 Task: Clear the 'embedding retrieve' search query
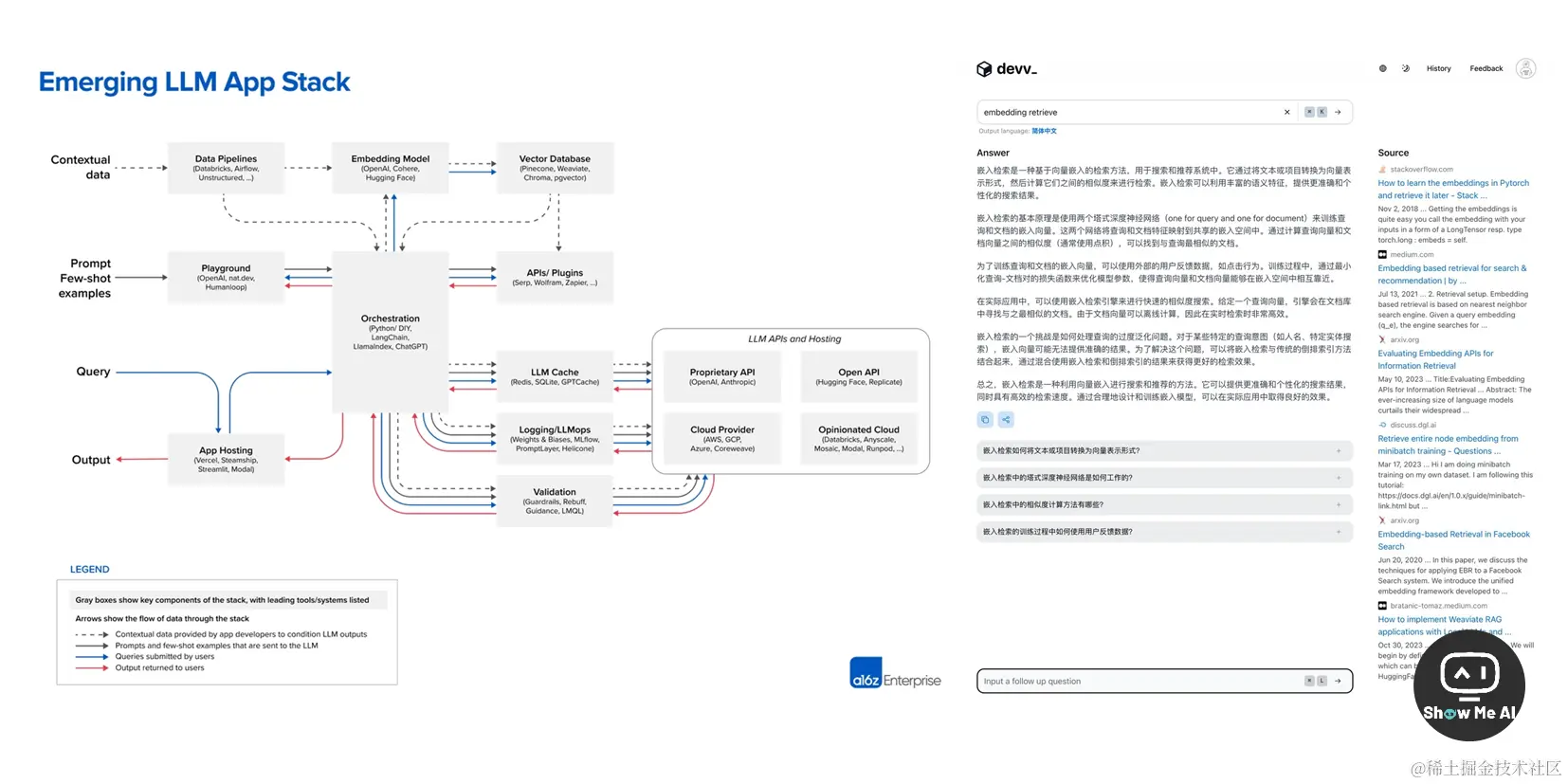pos(1286,112)
